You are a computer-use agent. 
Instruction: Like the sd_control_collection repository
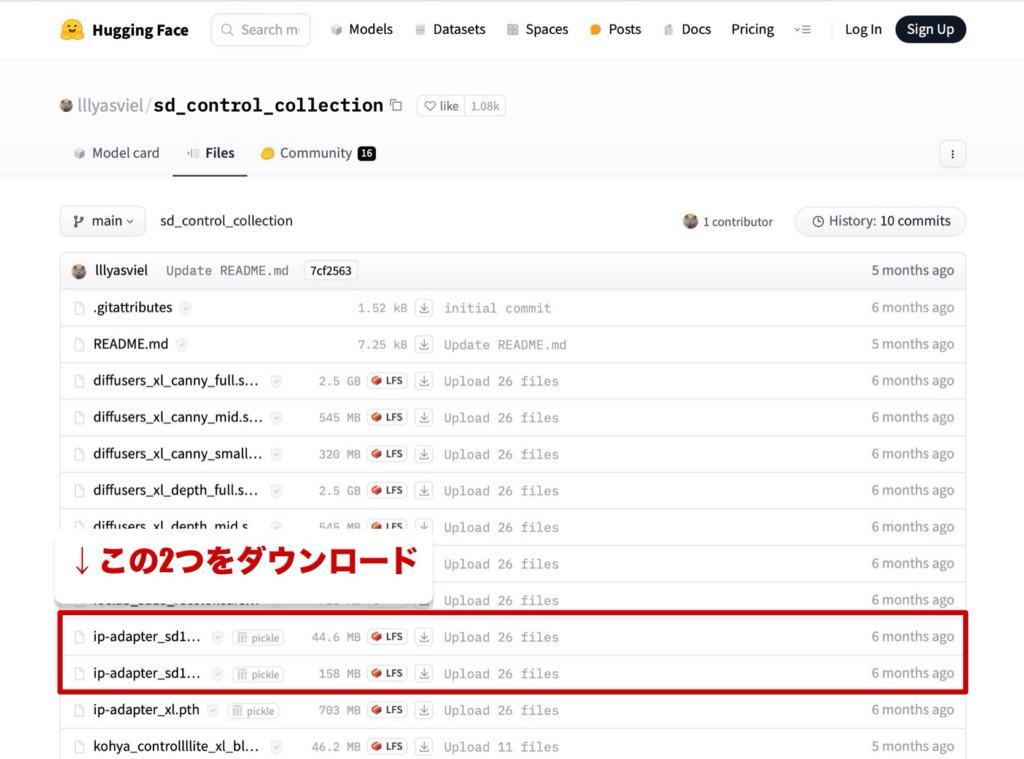[x=440, y=106]
